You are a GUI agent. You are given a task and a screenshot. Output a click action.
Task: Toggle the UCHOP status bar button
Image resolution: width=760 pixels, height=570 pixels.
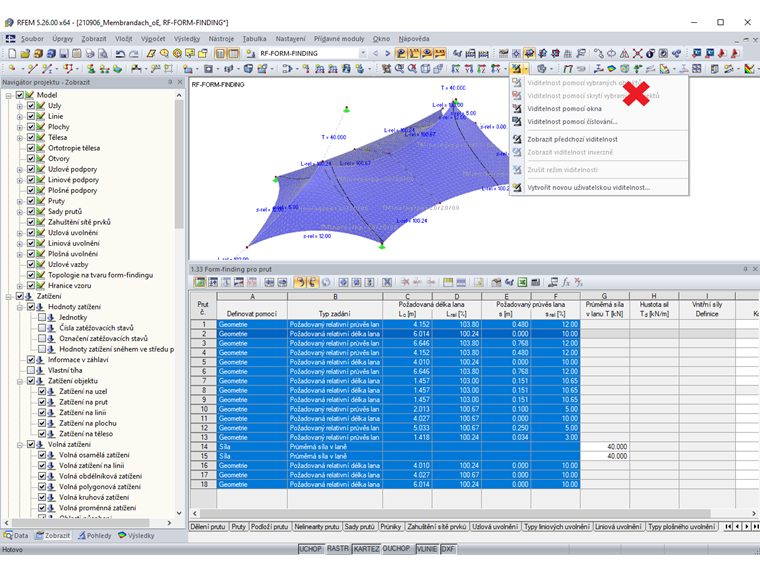coord(310,549)
